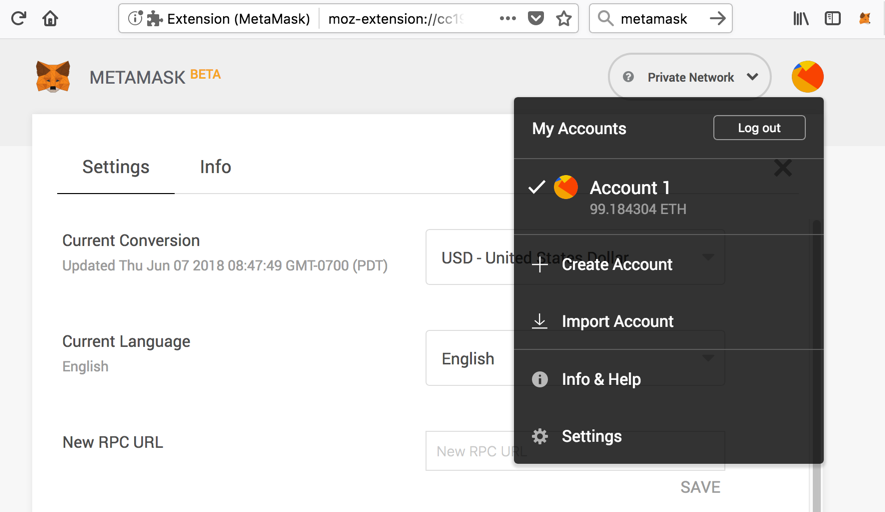Image resolution: width=885 pixels, height=512 pixels.
Task: Open the Firefox library icon
Action: pos(801,18)
